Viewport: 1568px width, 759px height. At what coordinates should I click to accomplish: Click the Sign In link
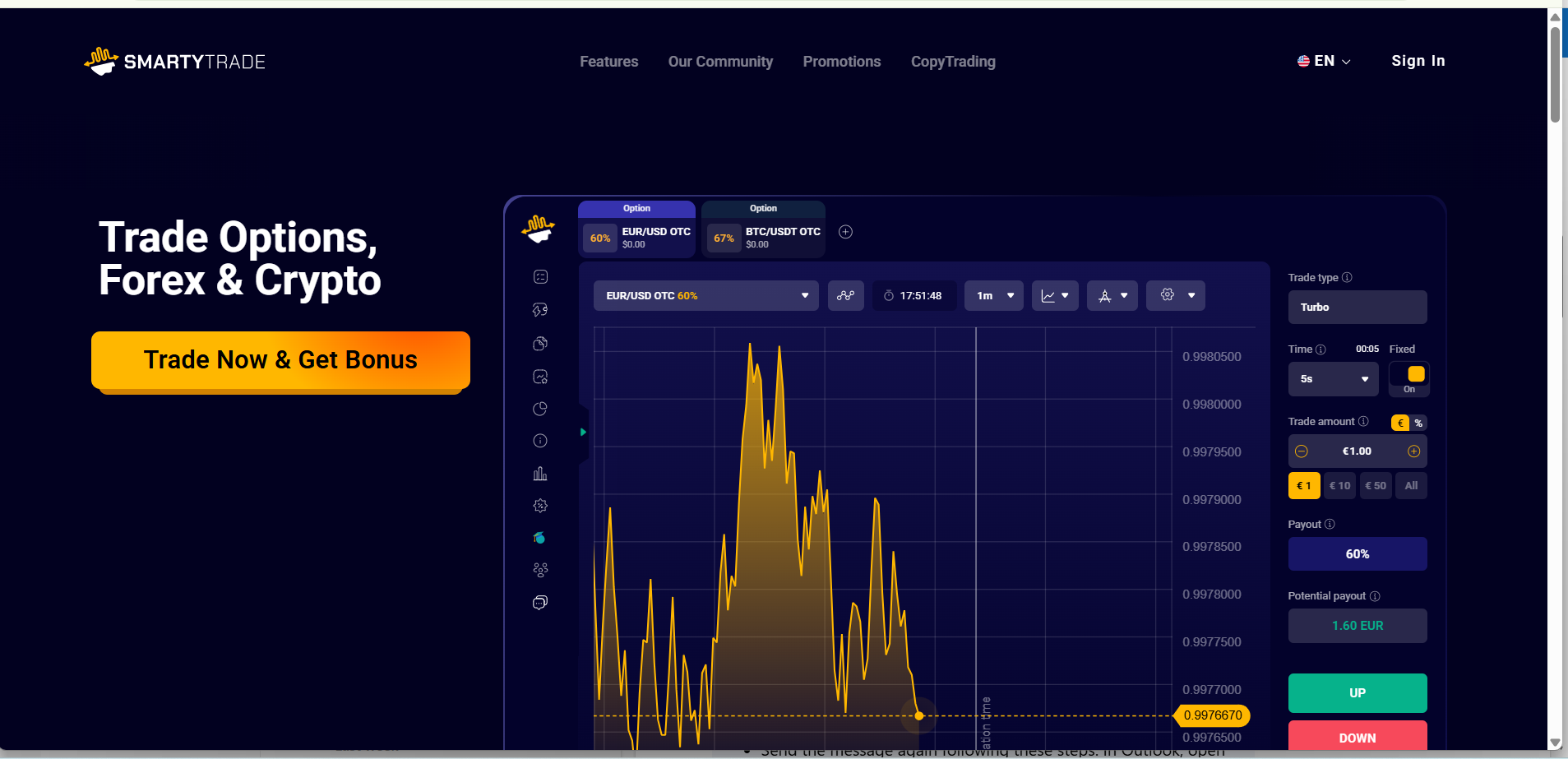pos(1418,61)
